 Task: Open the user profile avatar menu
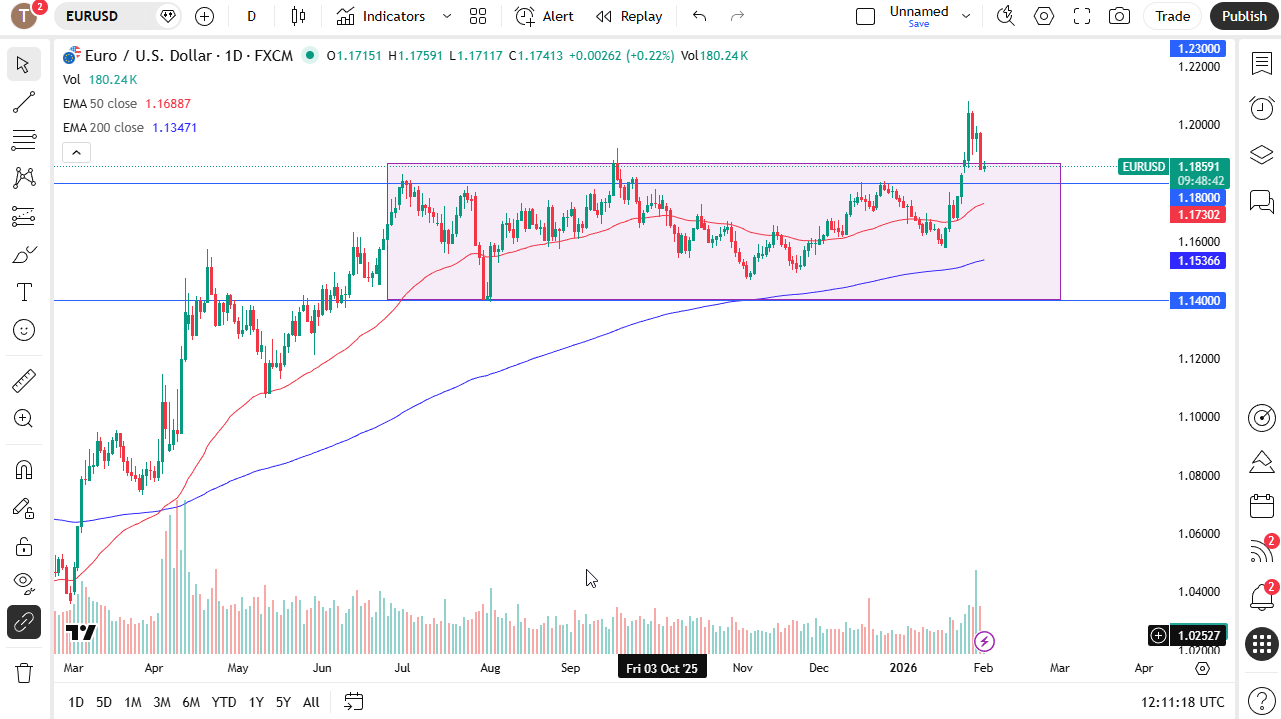coord(24,16)
